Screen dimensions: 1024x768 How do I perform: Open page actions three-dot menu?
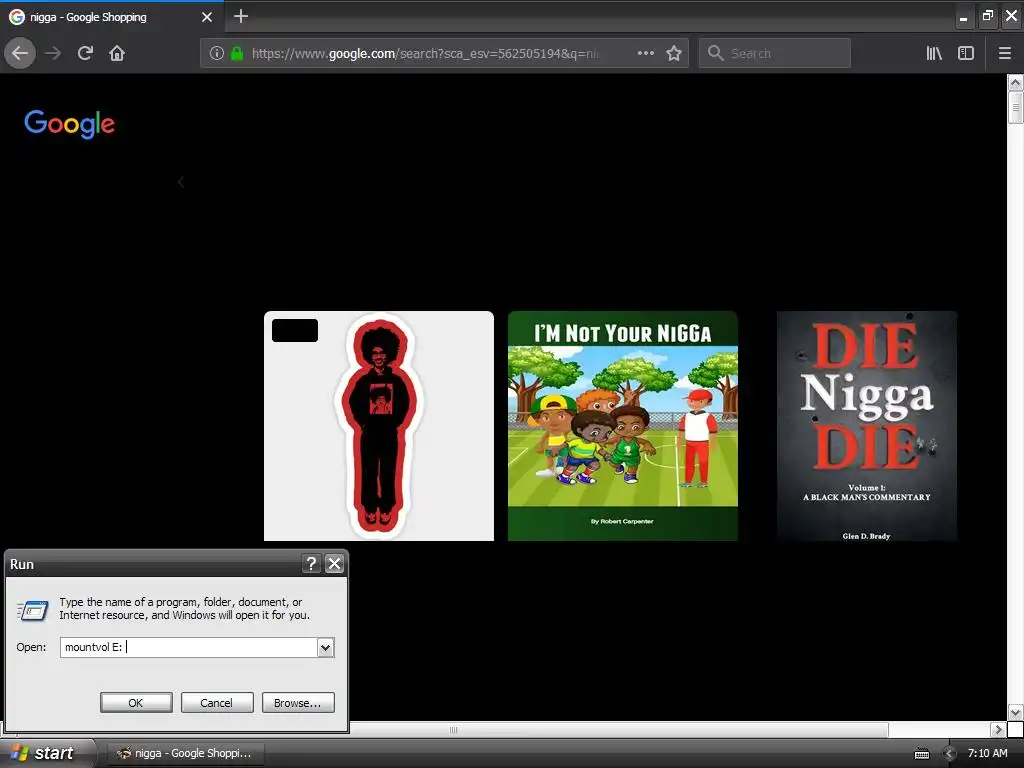(x=645, y=53)
